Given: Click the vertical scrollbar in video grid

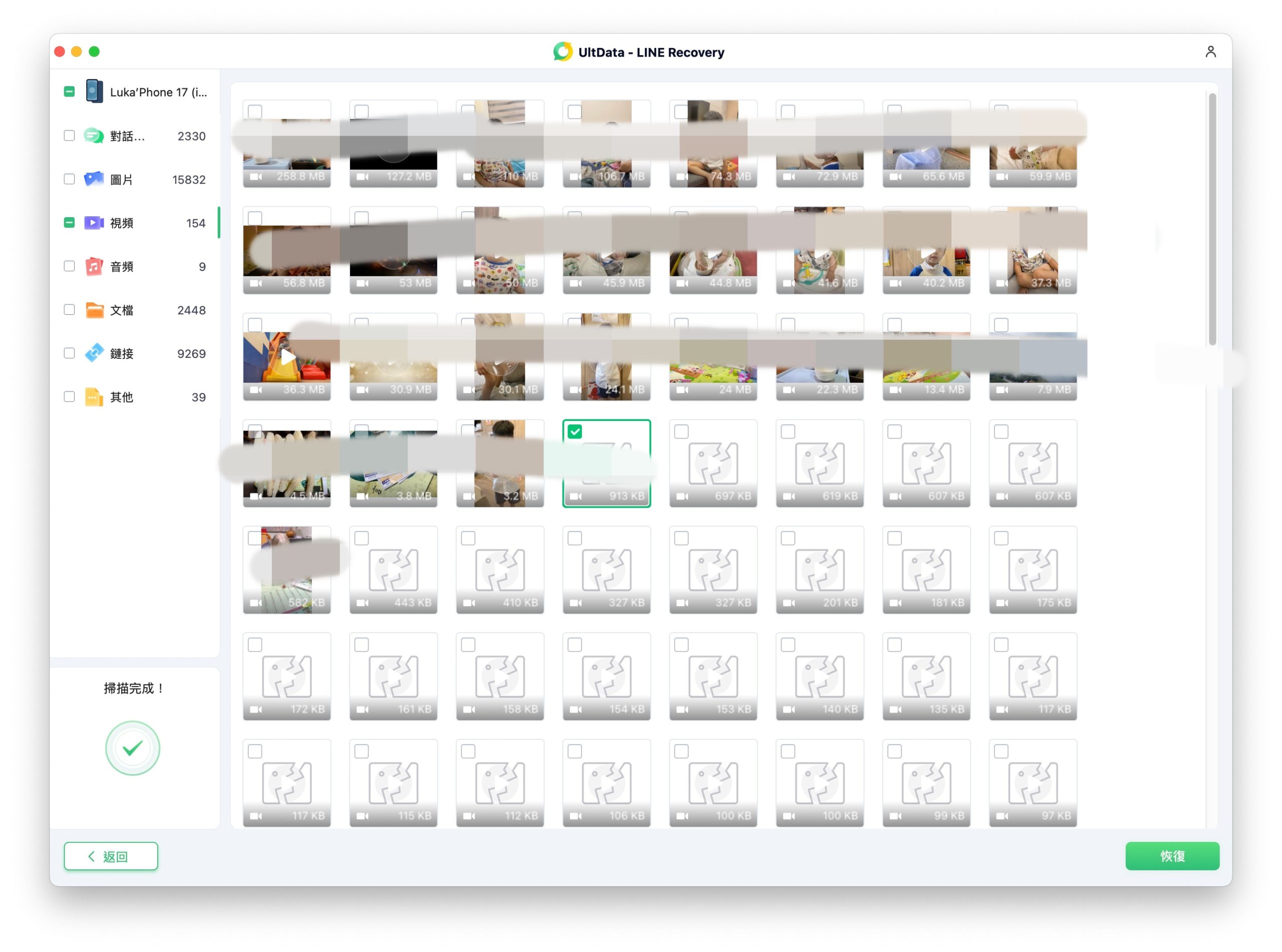Looking at the screenshot, I should tap(1212, 219).
